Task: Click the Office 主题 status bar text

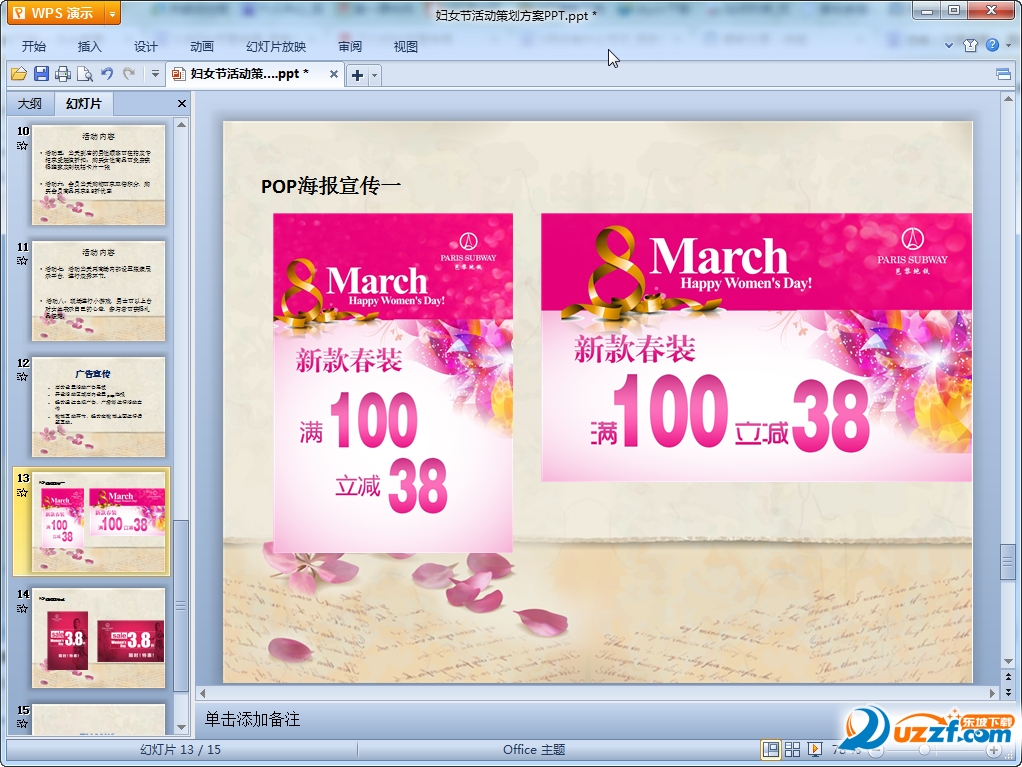Action: click(534, 750)
